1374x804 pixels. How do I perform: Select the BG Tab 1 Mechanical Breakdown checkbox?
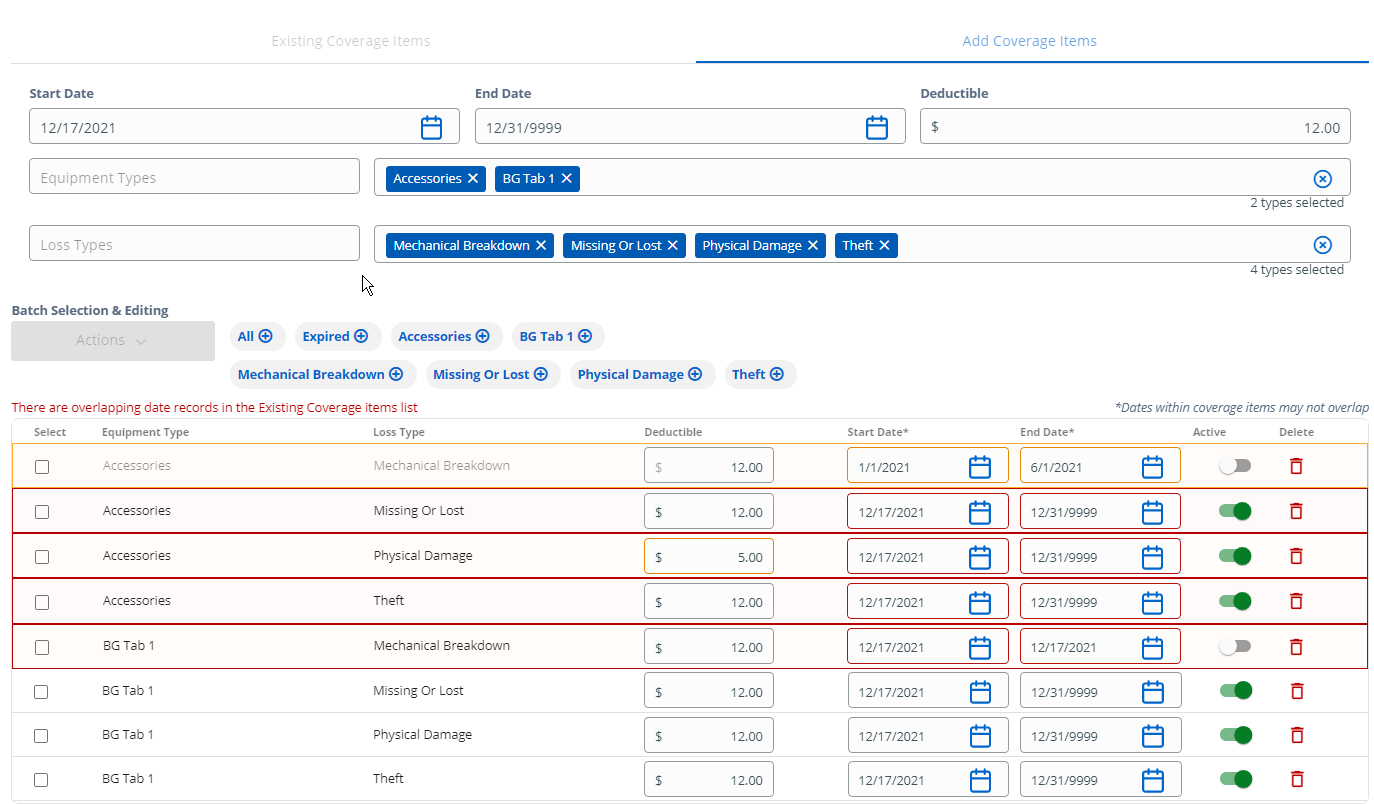coord(42,647)
